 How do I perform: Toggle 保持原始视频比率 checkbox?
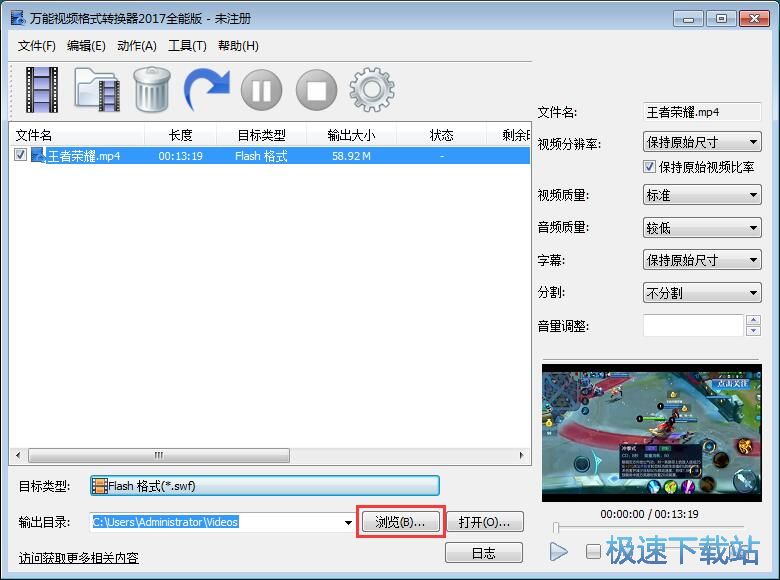[649, 166]
